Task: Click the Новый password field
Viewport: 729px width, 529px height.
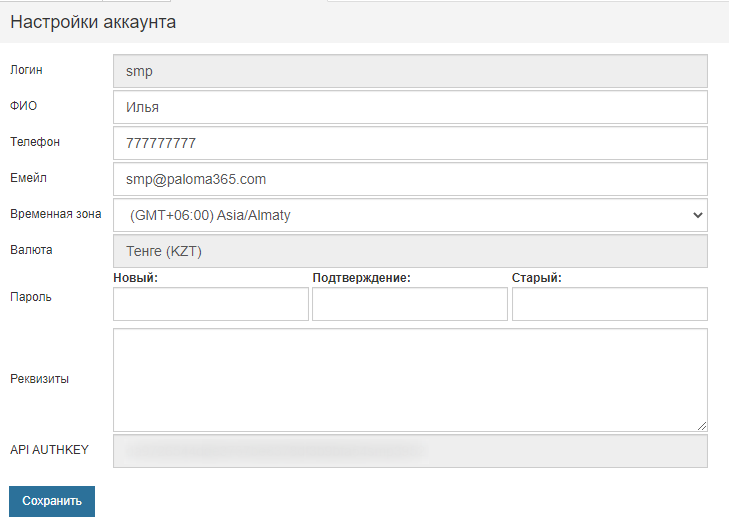Action: [x=211, y=304]
